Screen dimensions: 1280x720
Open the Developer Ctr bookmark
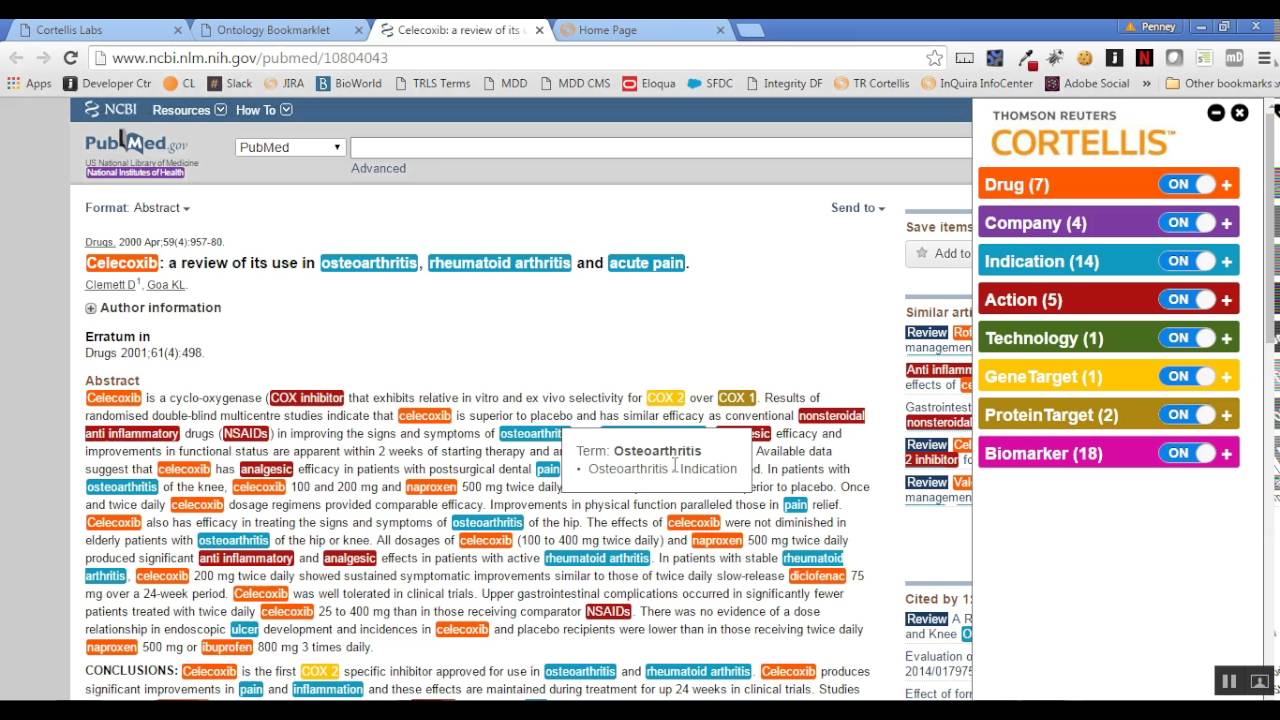[108, 84]
